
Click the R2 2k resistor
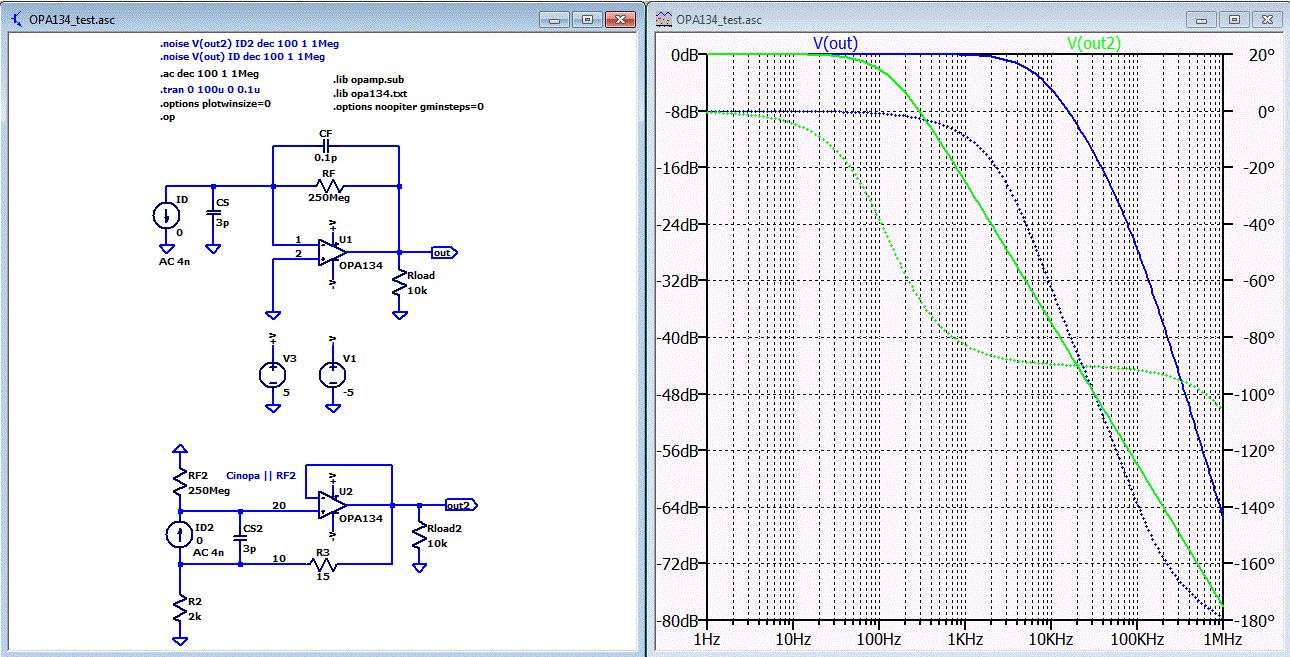pos(179,607)
